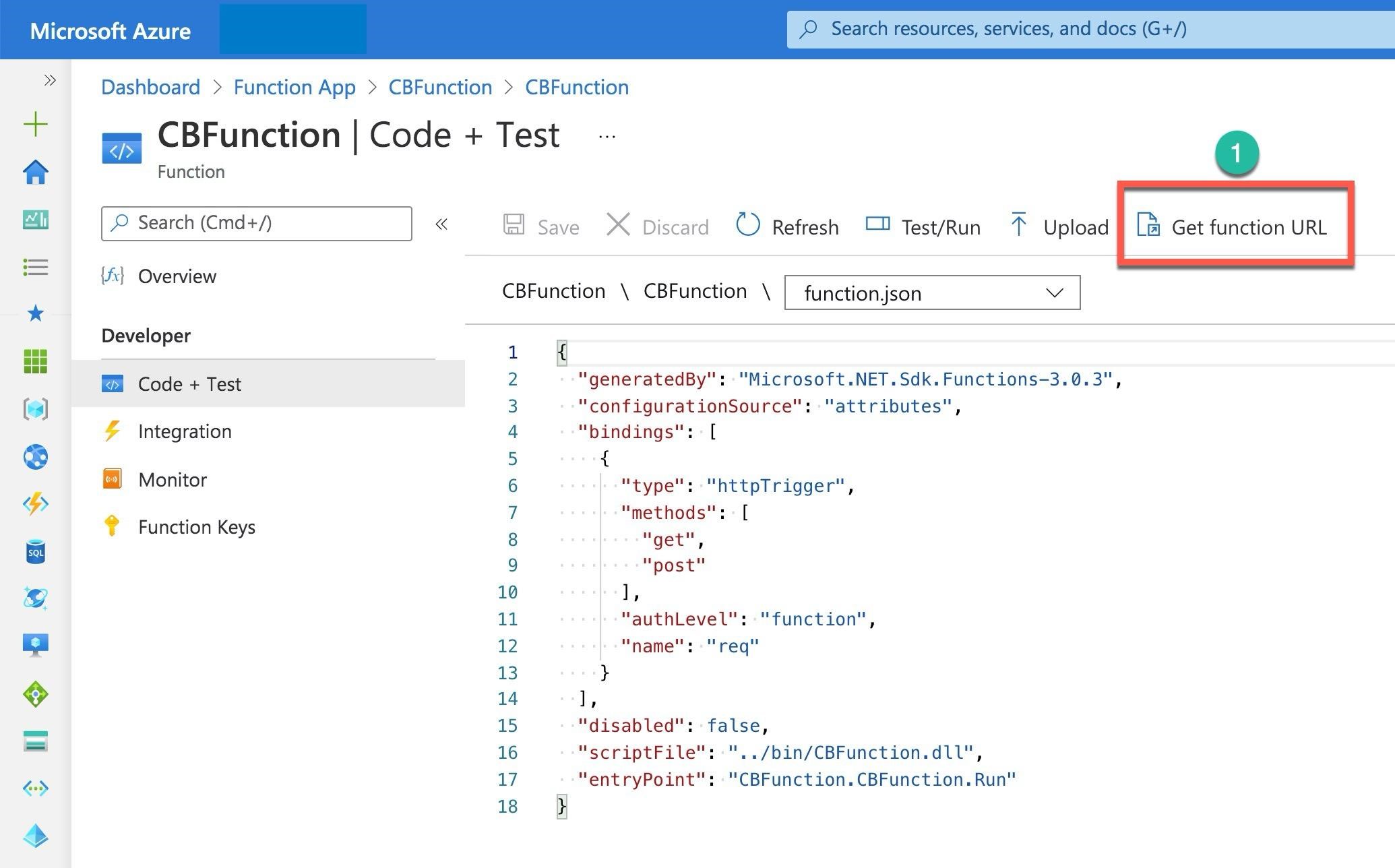
Task: Collapse the function menu with double chevron
Action: [441, 224]
